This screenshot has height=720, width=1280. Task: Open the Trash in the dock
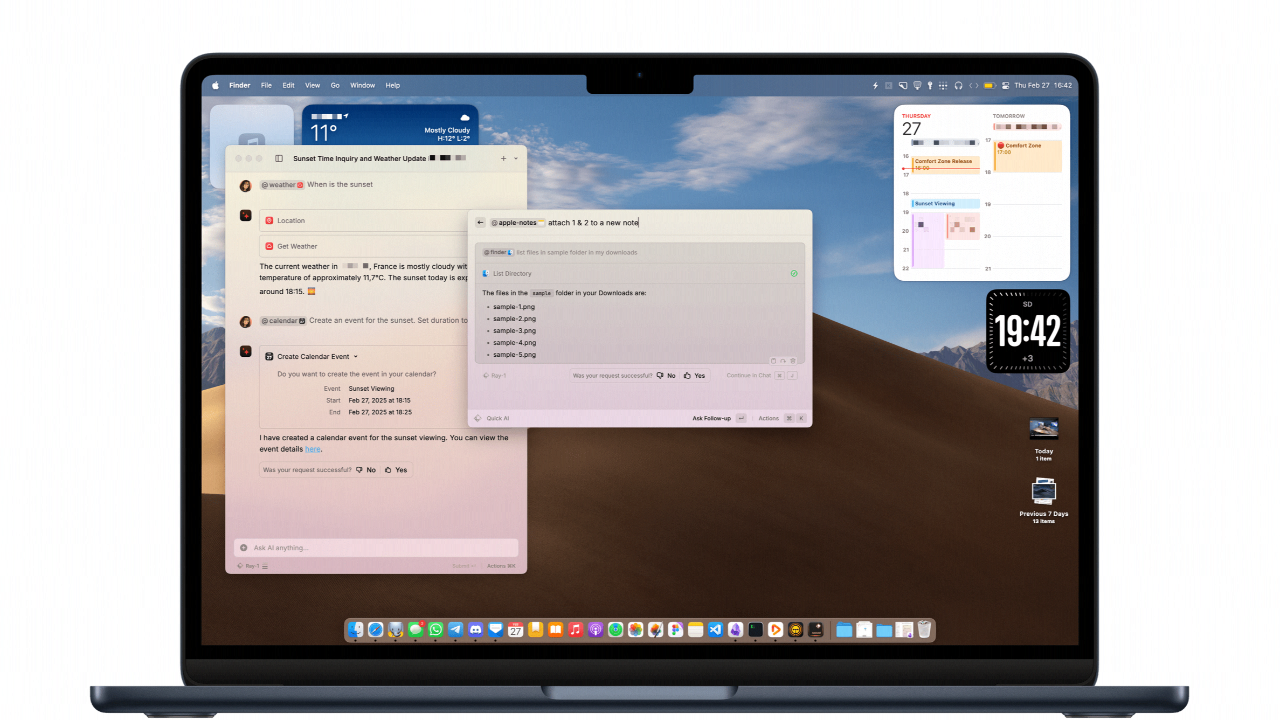coord(925,630)
